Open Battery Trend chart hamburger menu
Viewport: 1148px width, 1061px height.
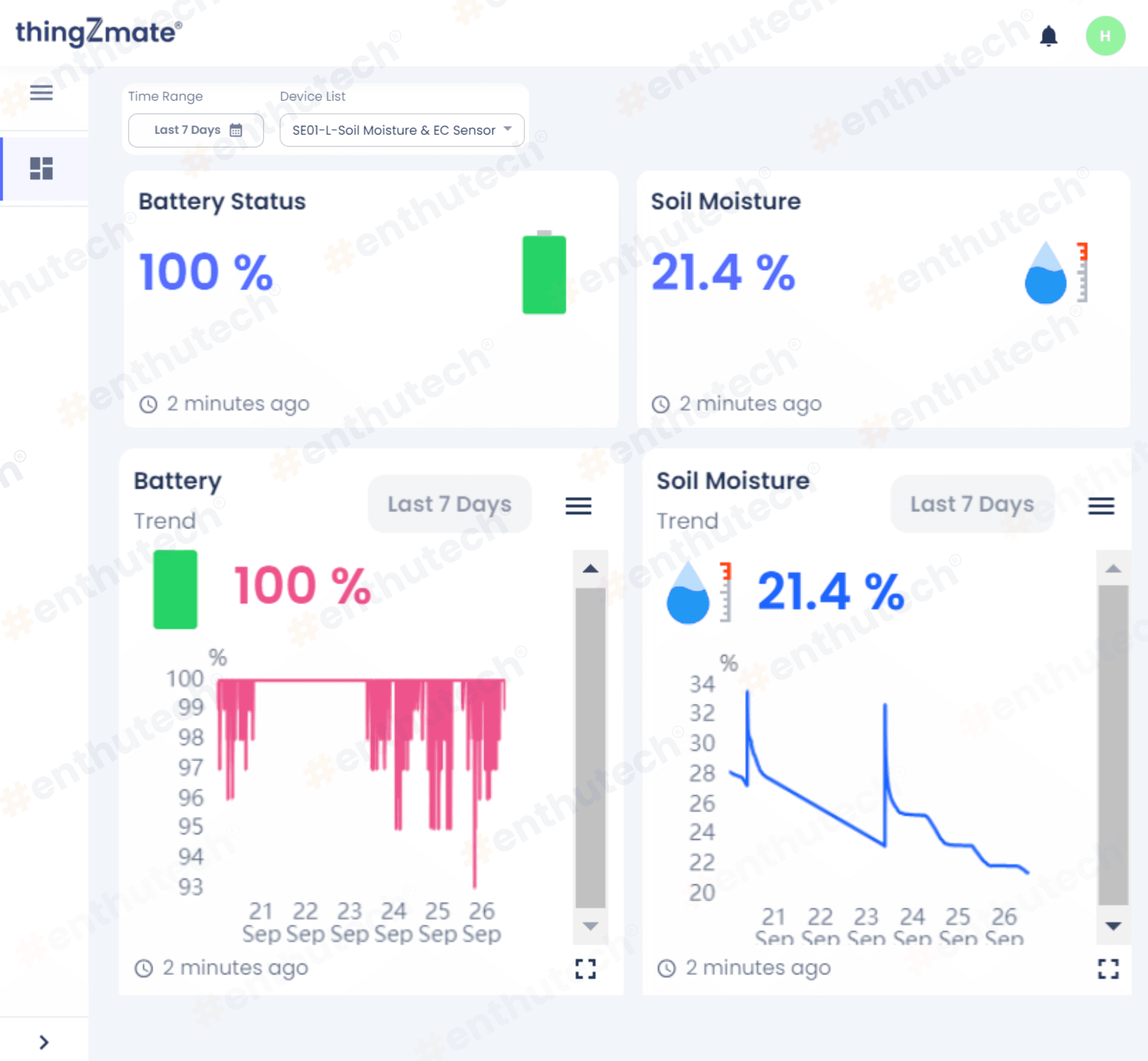(578, 506)
